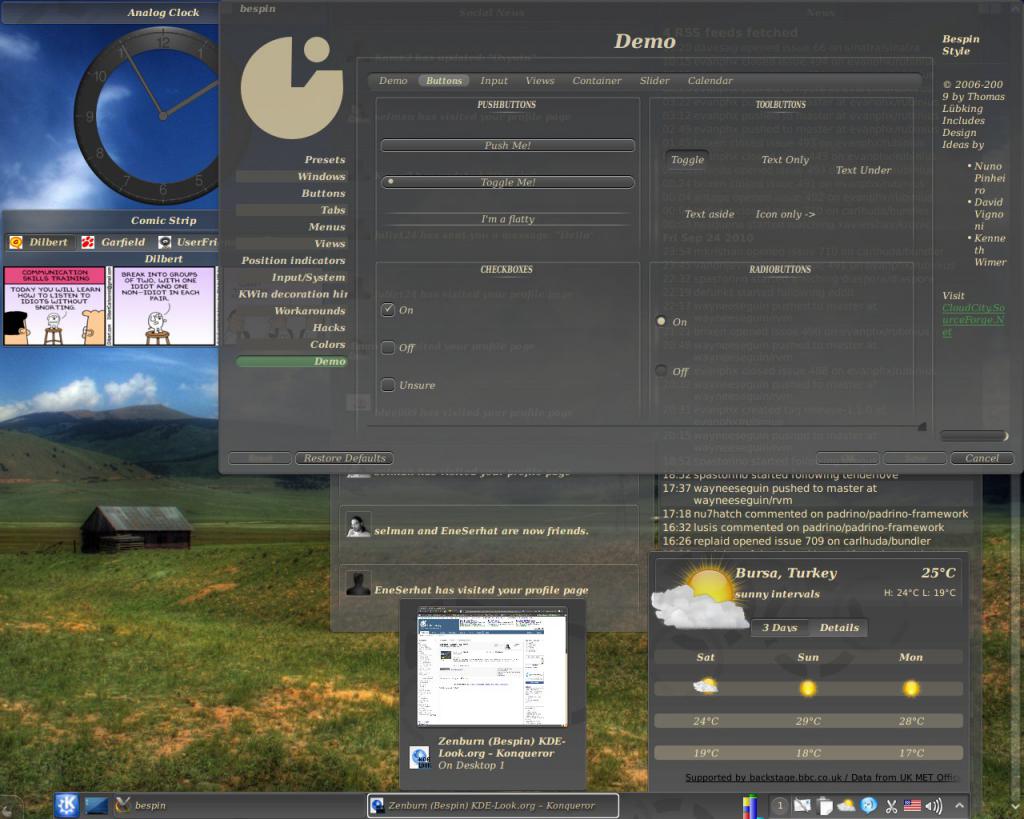This screenshot has height=819, width=1024.
Task: Open the Windows sidebar section
Action: [292, 176]
